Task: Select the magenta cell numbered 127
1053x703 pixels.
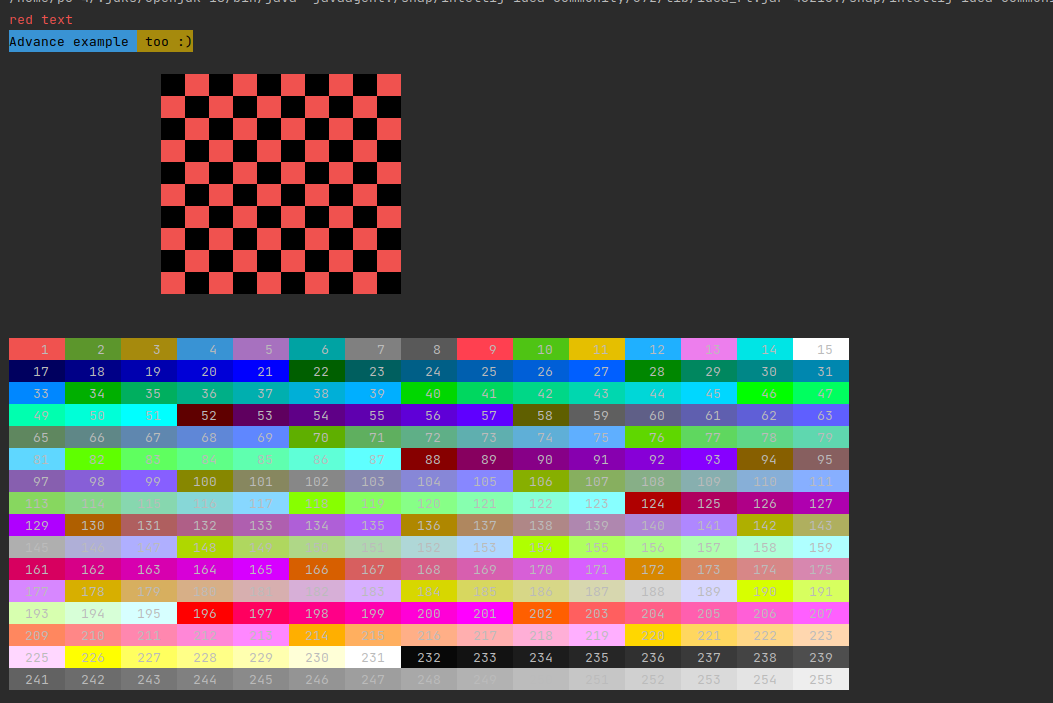Action: 821,504
